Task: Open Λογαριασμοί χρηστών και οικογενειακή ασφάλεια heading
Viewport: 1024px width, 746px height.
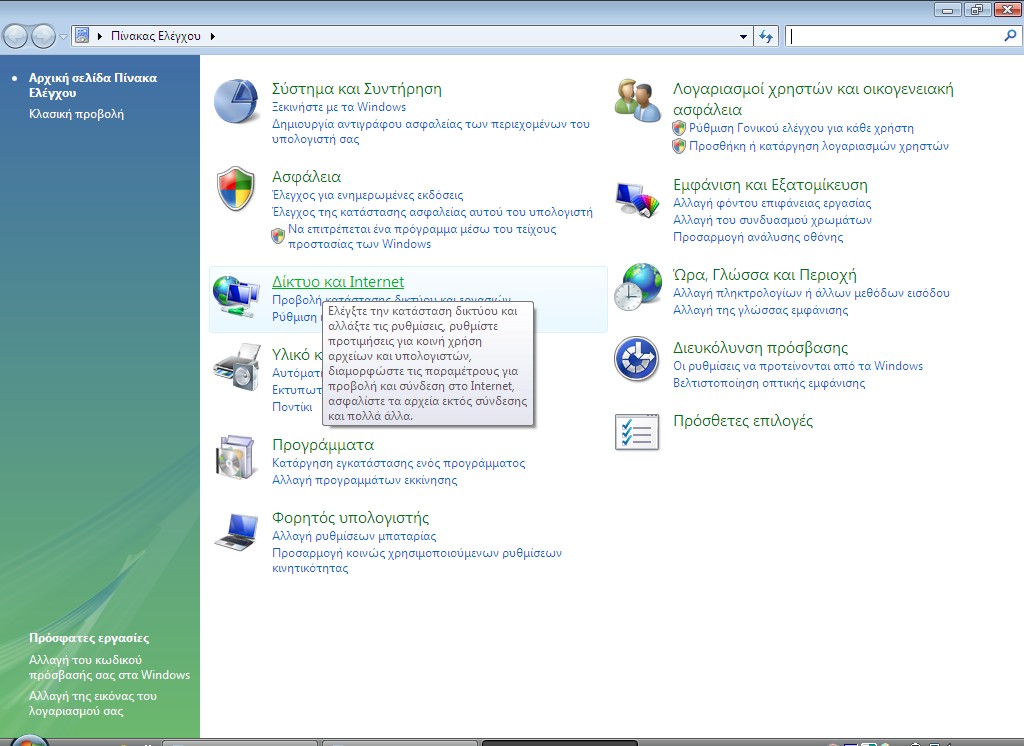Action: 813,99
